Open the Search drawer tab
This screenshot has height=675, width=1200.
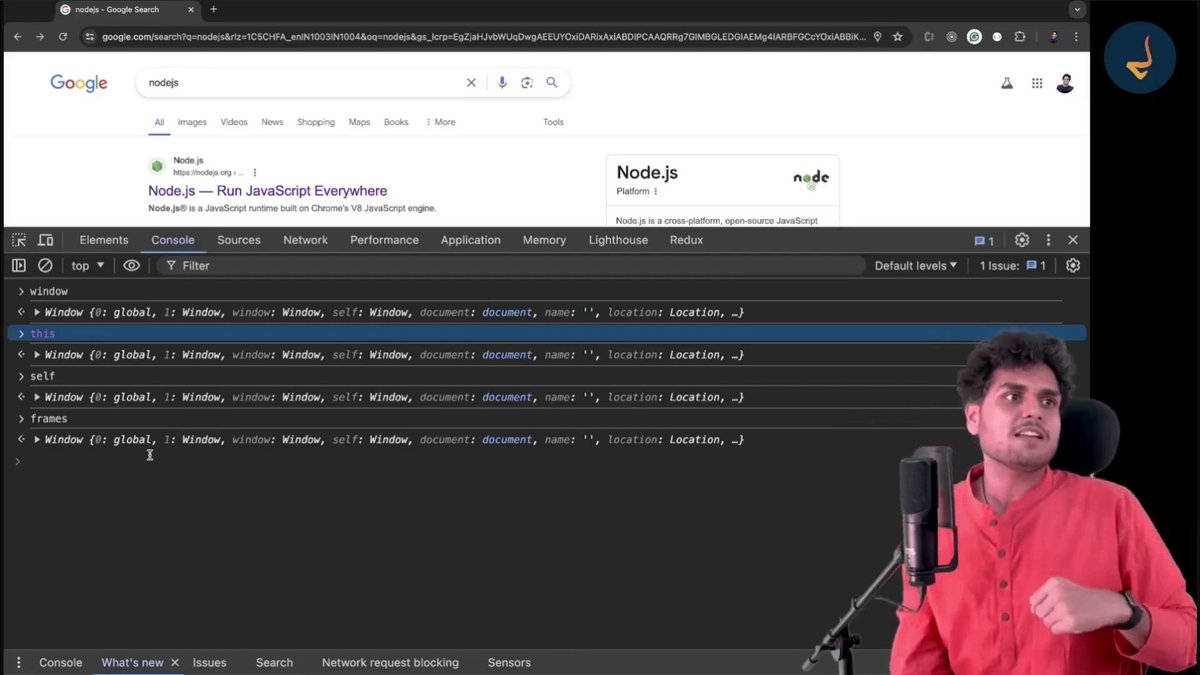(x=274, y=662)
